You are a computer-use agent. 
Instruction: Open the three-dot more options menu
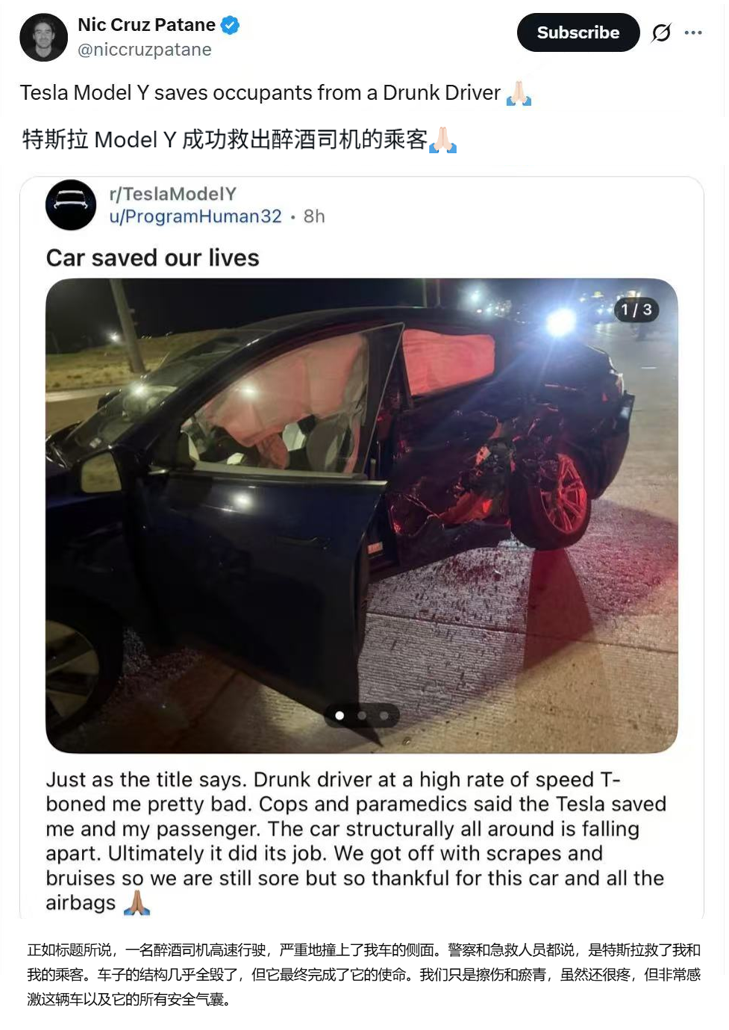tap(693, 32)
